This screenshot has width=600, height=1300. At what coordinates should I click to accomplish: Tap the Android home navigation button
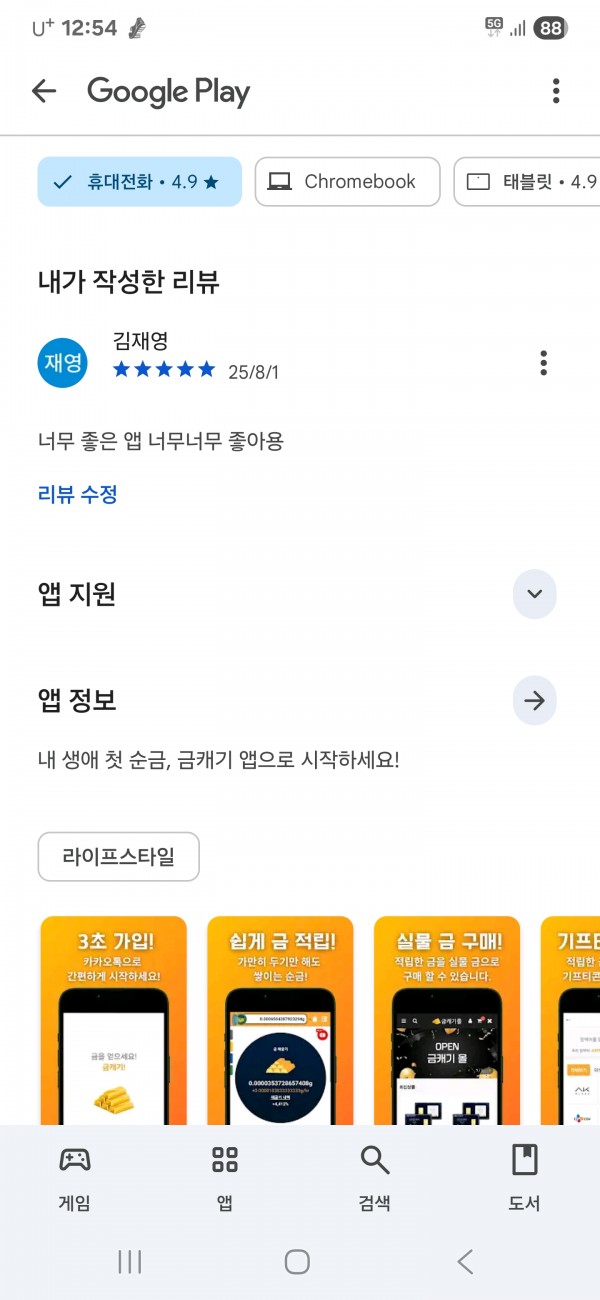coord(297,1261)
